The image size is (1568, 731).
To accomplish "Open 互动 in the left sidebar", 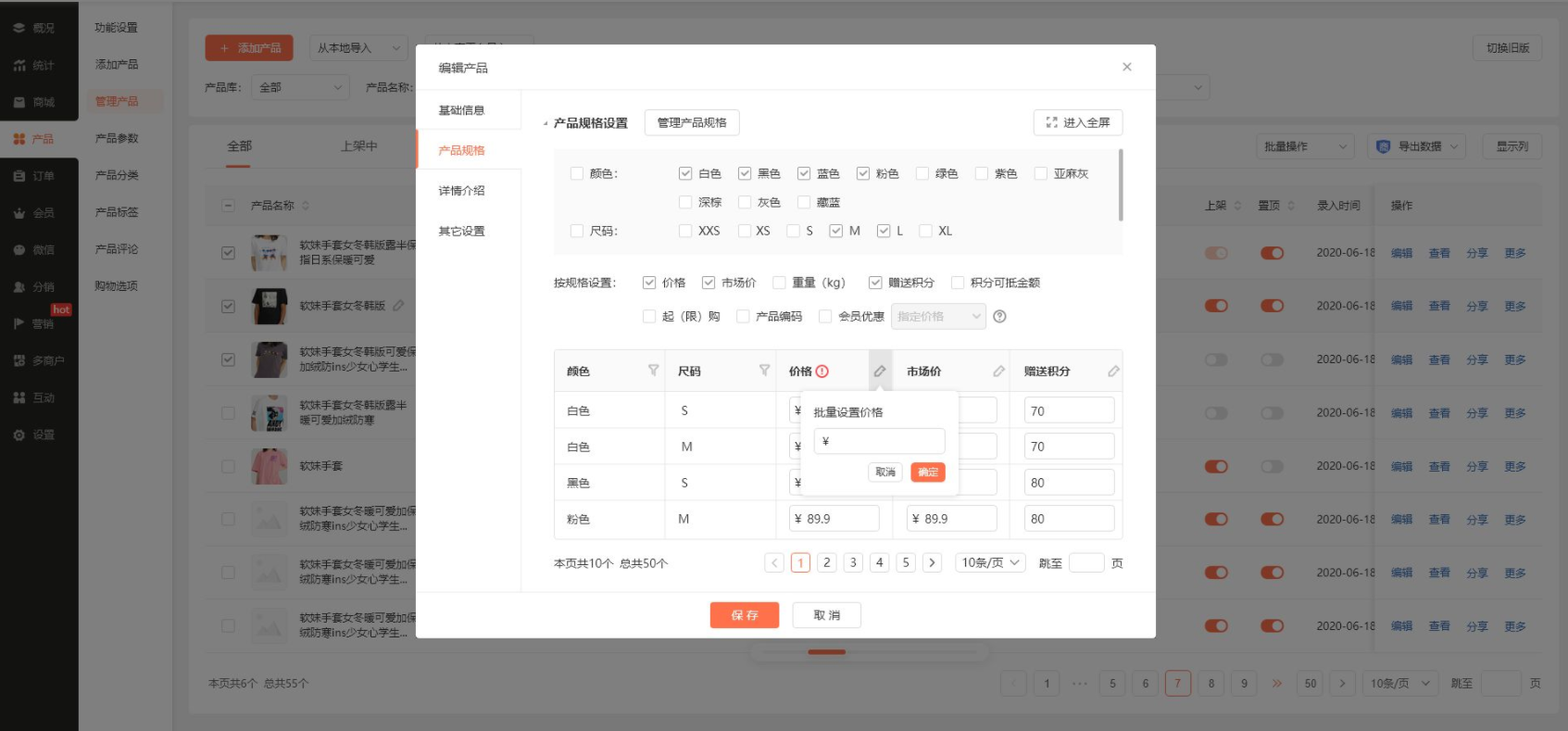I will click(34, 397).
